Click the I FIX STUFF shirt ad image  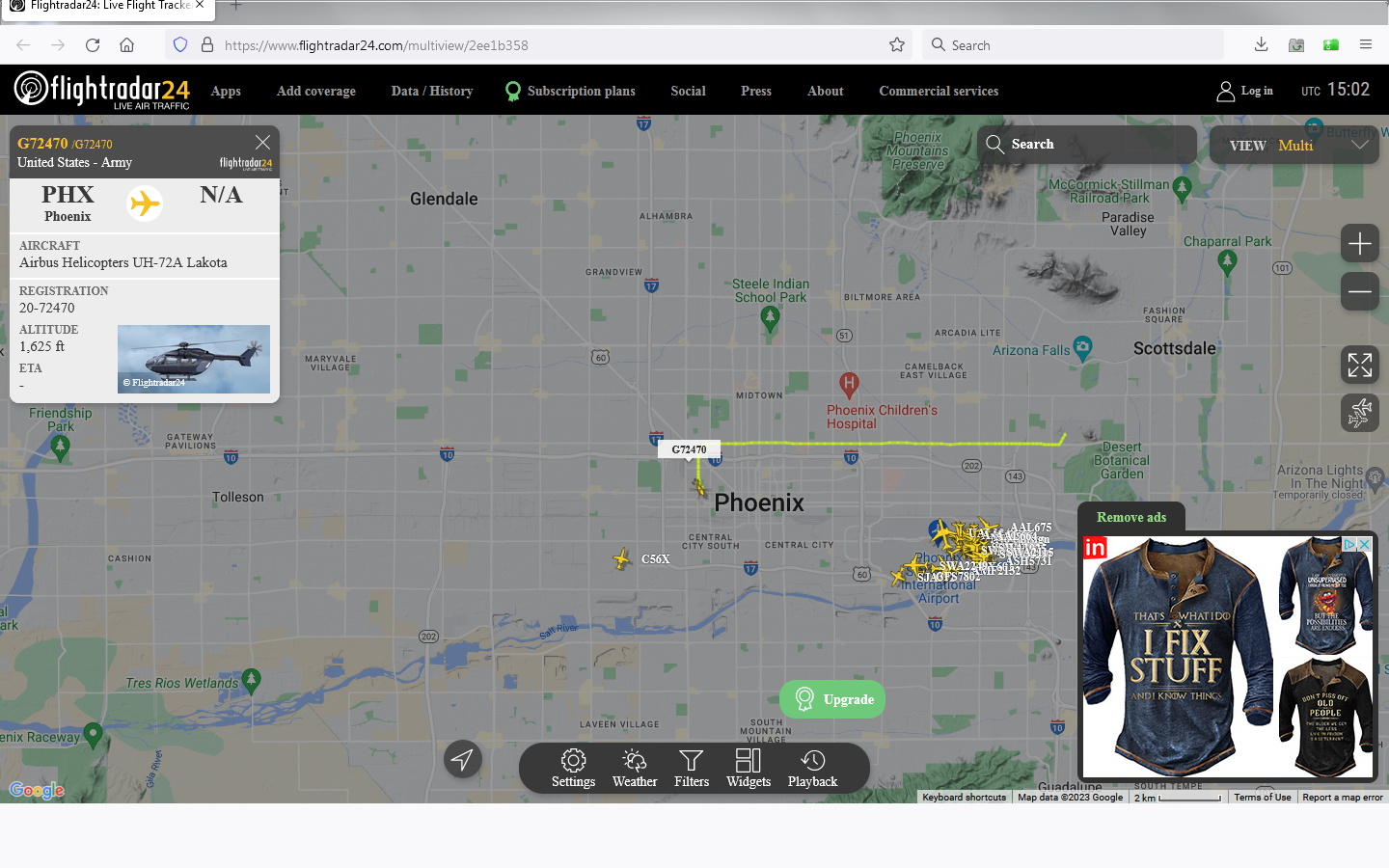[x=1177, y=656]
